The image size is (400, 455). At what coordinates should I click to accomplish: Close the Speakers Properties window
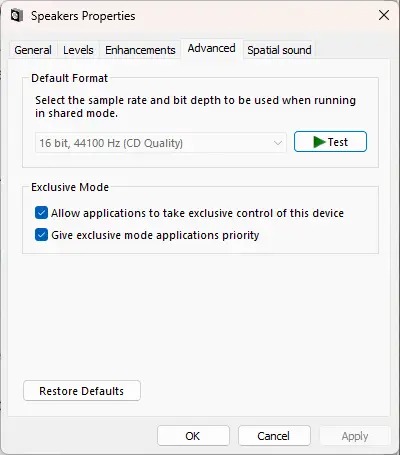(x=384, y=15)
